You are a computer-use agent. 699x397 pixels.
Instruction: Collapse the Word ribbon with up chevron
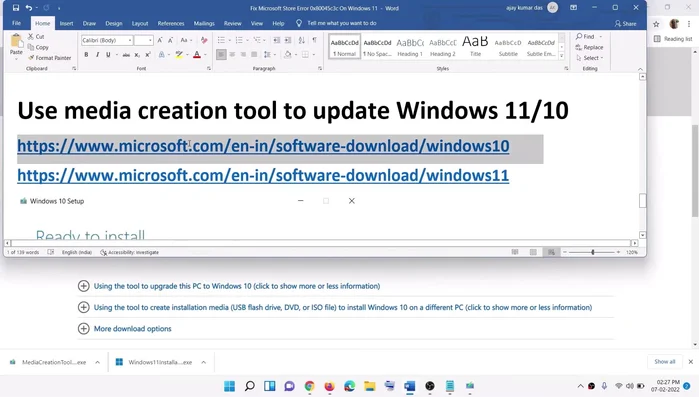pos(640,69)
